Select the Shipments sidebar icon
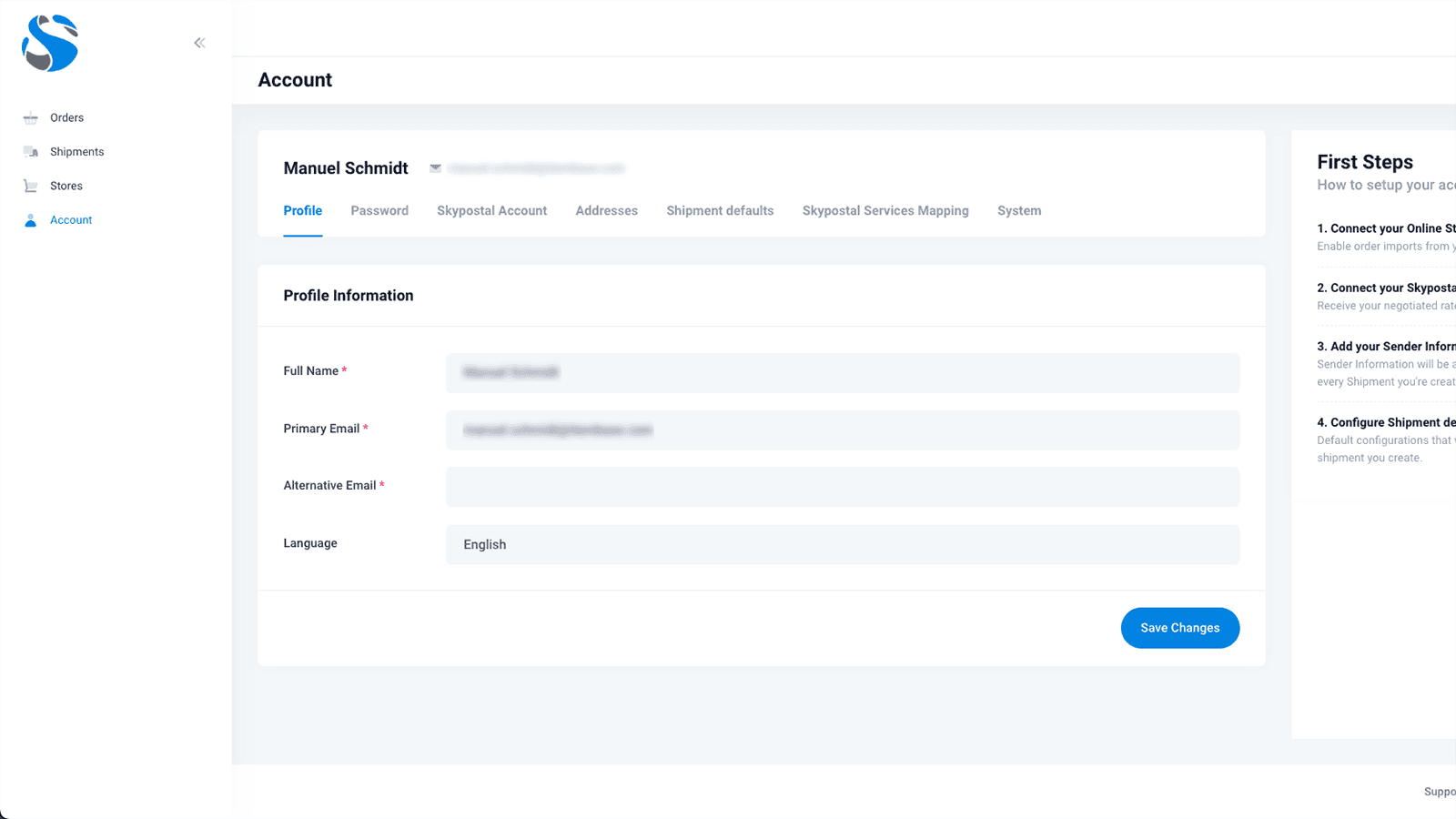Viewport: 1456px width, 819px height. tap(30, 151)
